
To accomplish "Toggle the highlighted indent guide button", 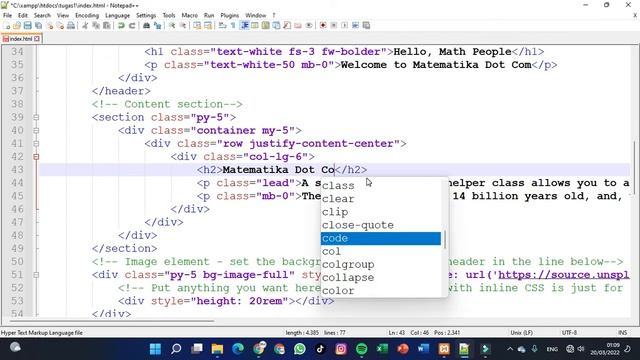I will [x=244, y=25].
